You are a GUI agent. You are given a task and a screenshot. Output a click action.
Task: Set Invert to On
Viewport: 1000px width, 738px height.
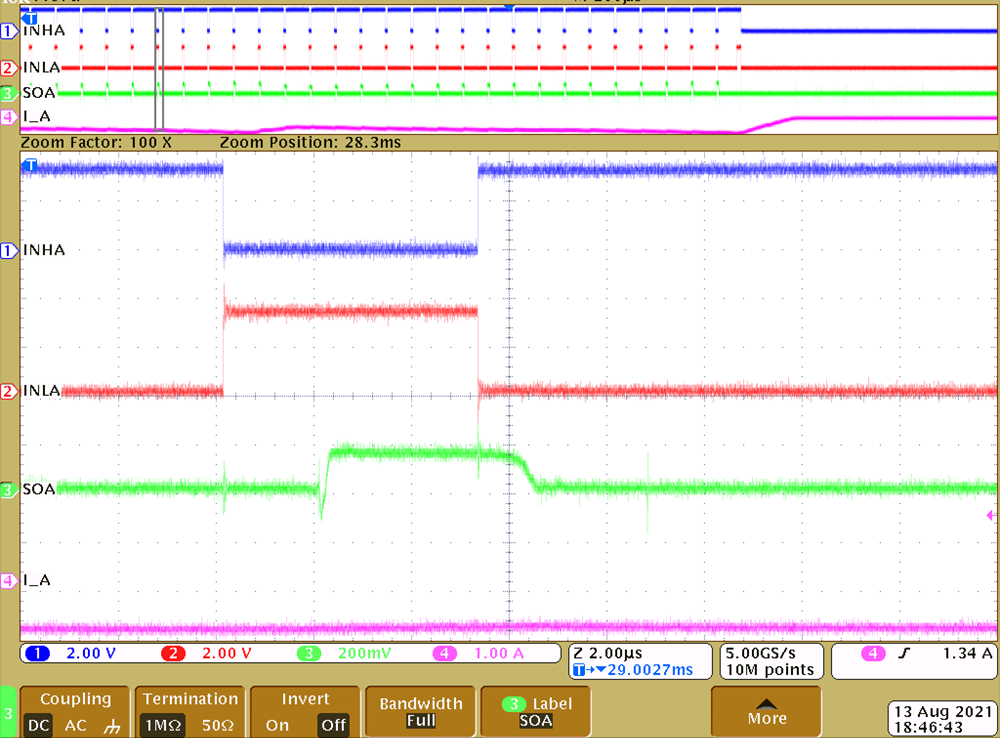pyautogui.click(x=276, y=726)
